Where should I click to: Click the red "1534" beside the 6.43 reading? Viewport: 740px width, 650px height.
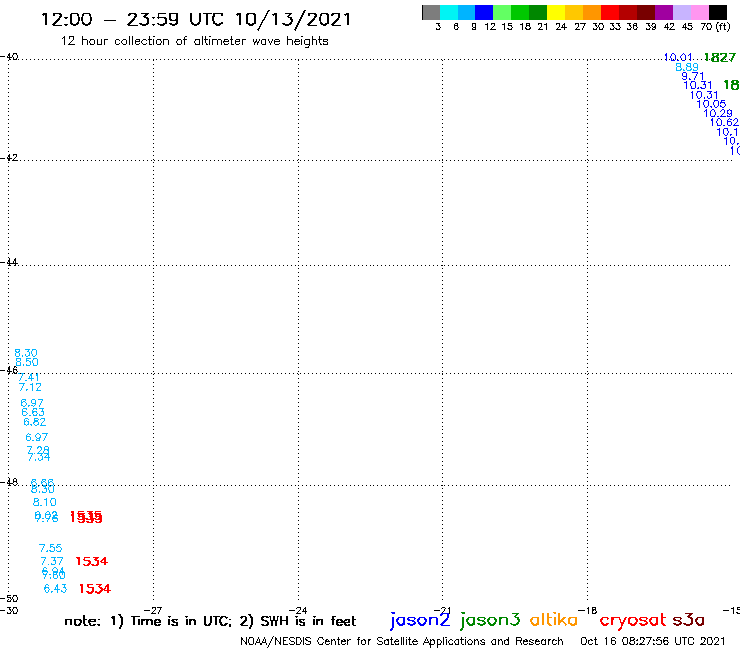point(94,589)
